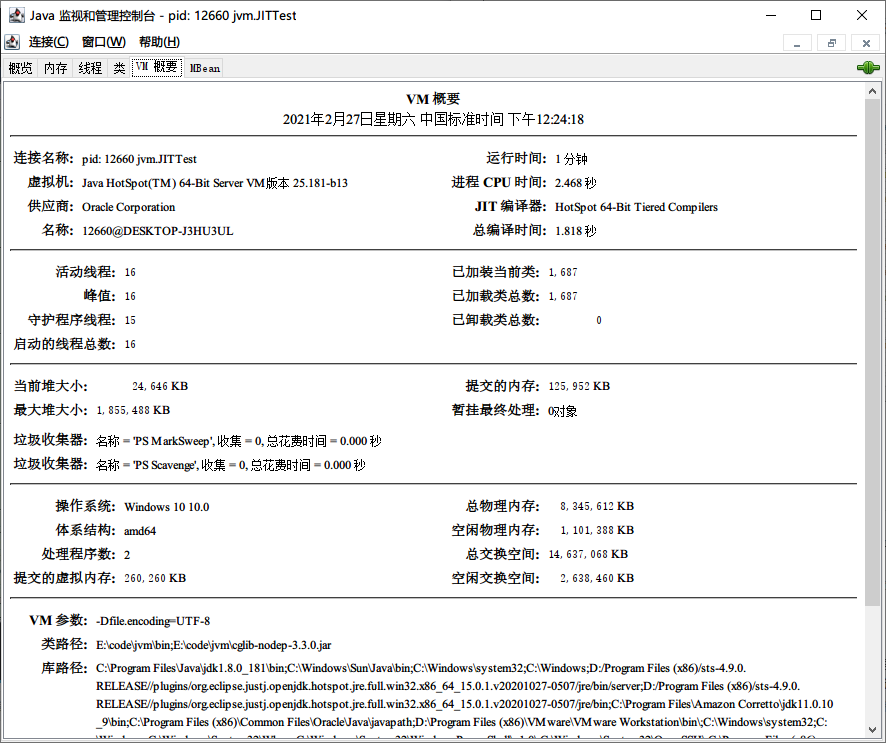Screen dimensions: 886x743
Task: Switch to the 内存 tab
Action: pyautogui.click(x=55, y=68)
